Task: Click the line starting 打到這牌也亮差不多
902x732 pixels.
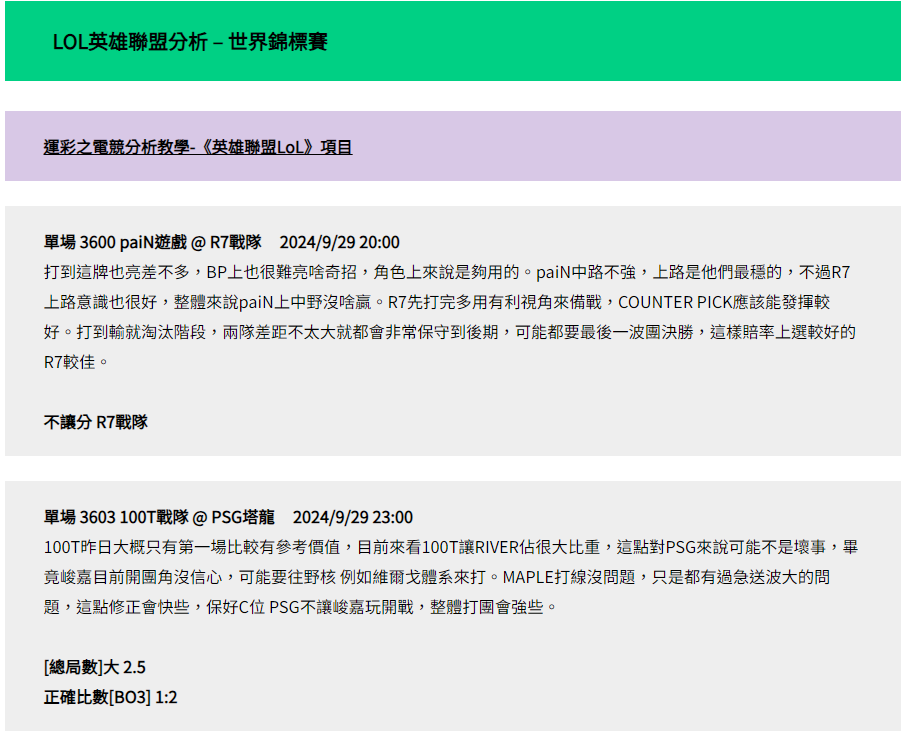Action: point(446,272)
